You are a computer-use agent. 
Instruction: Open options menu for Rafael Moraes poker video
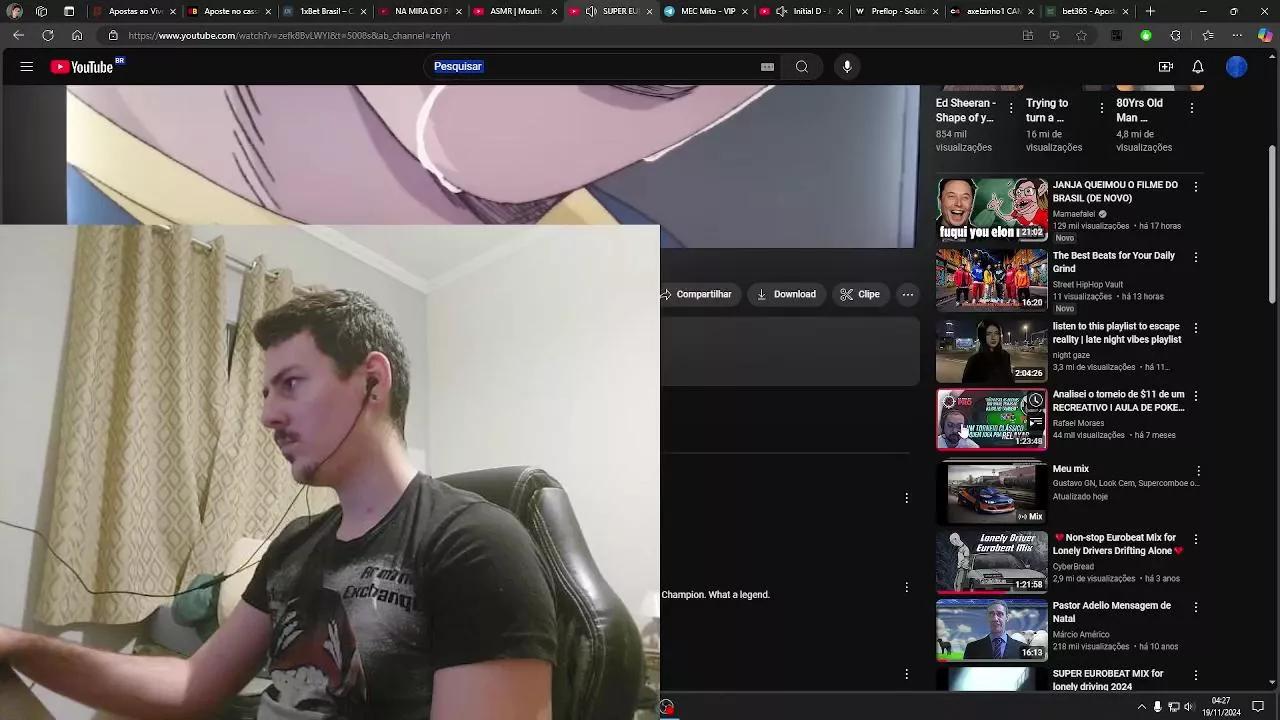coord(1196,397)
